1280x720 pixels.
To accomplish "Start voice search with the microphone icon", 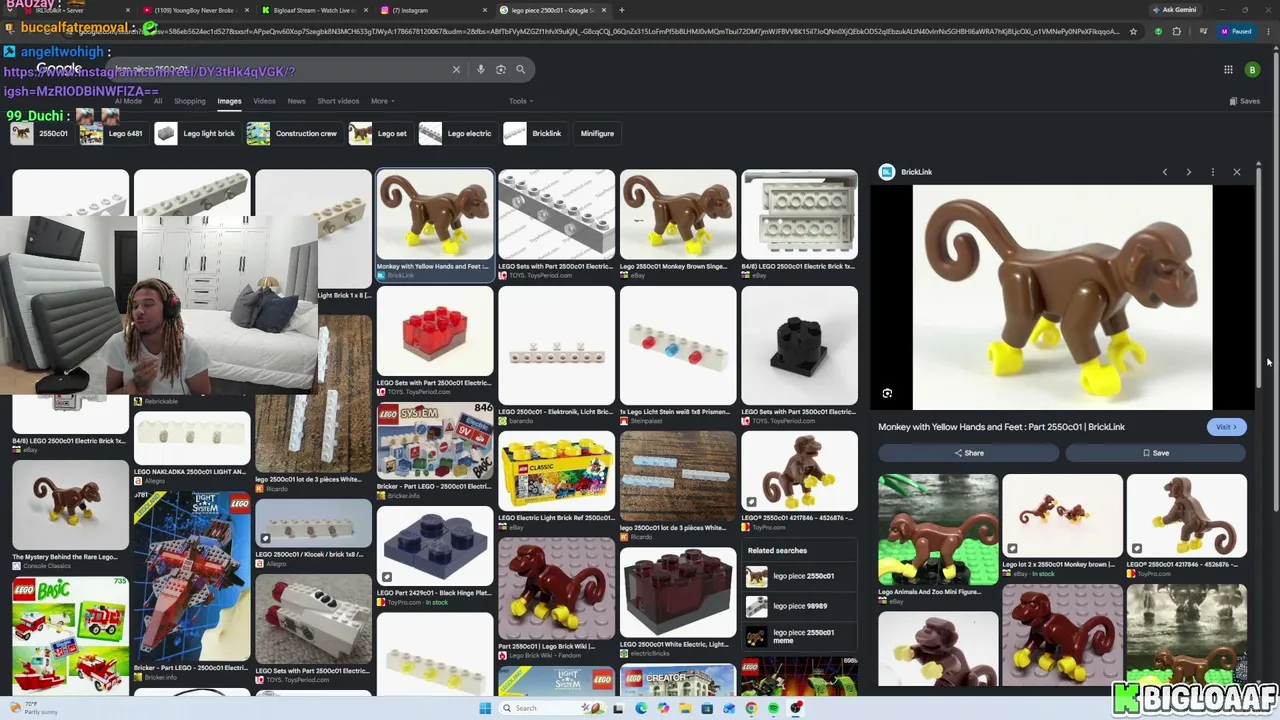I will (x=481, y=69).
